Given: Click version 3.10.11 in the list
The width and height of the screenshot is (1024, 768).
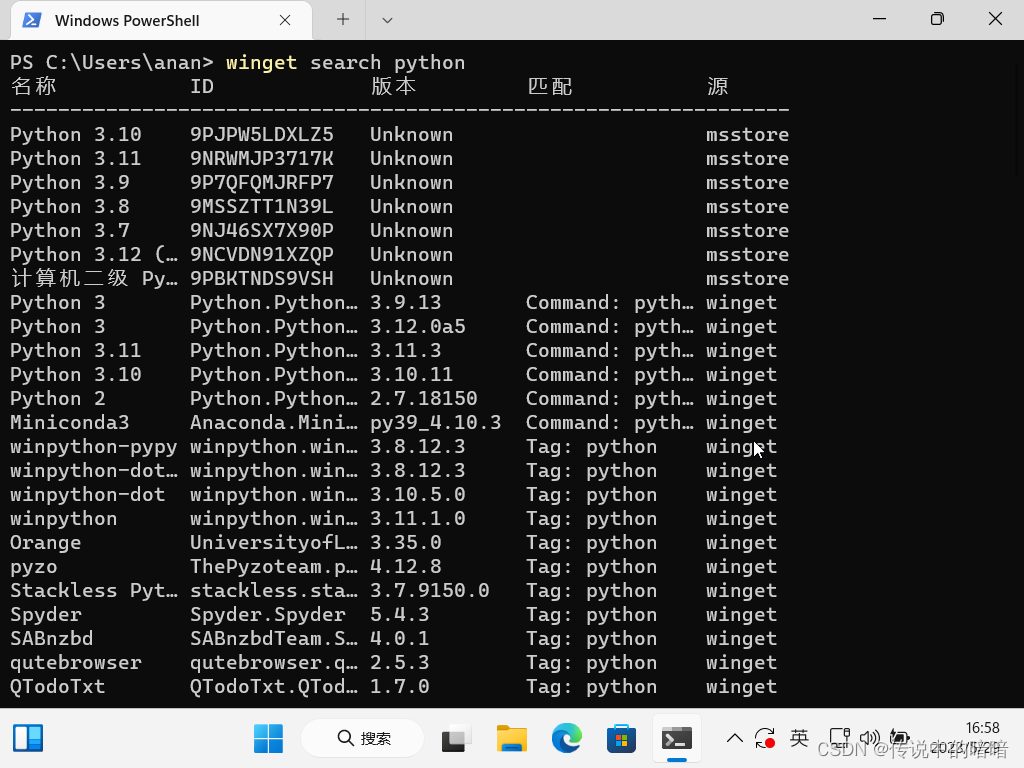Looking at the screenshot, I should [411, 375].
